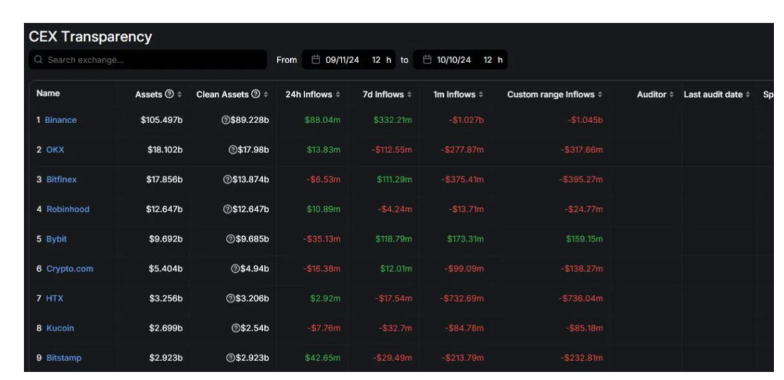
Task: Click help icon beside OKX clean assets
Action: (x=232, y=150)
